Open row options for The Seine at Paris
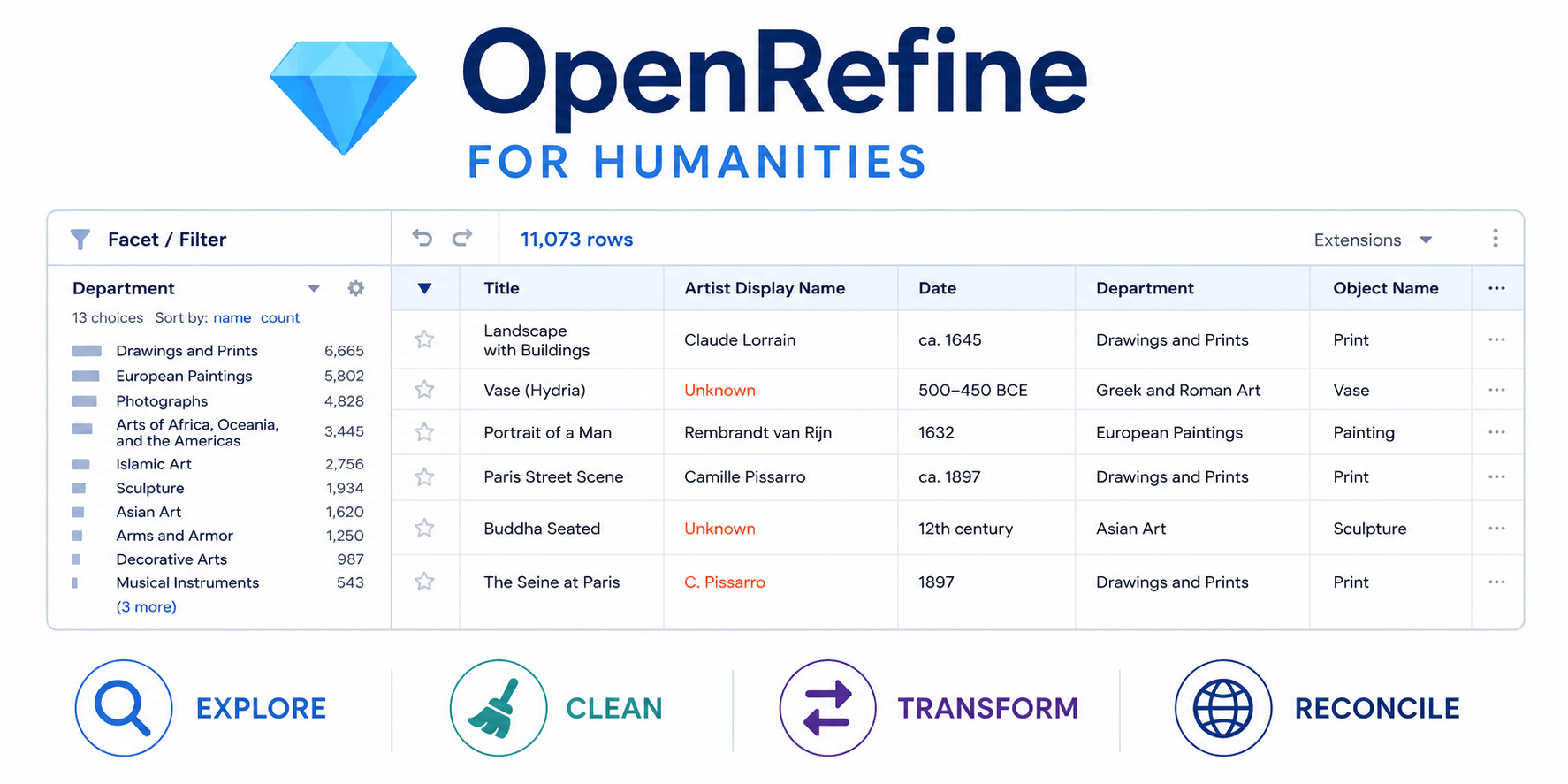1568x784 pixels. [1496, 582]
